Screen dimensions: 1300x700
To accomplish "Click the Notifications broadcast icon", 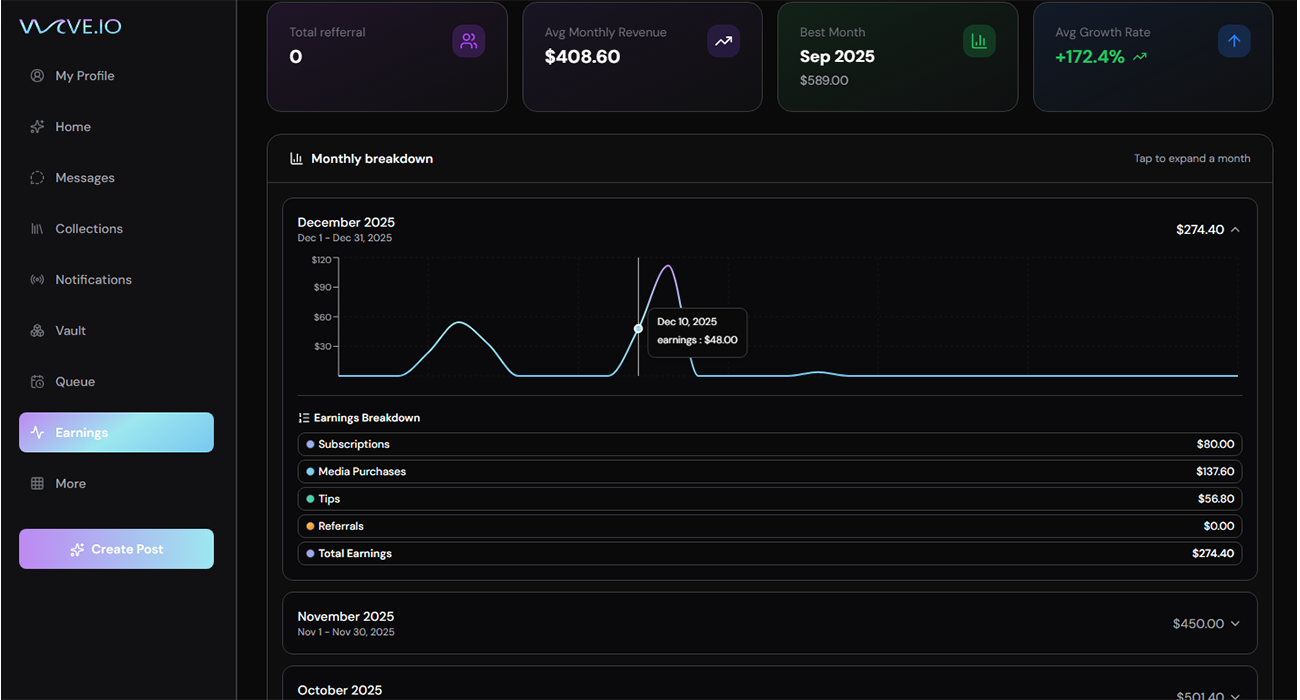I will 37,280.
